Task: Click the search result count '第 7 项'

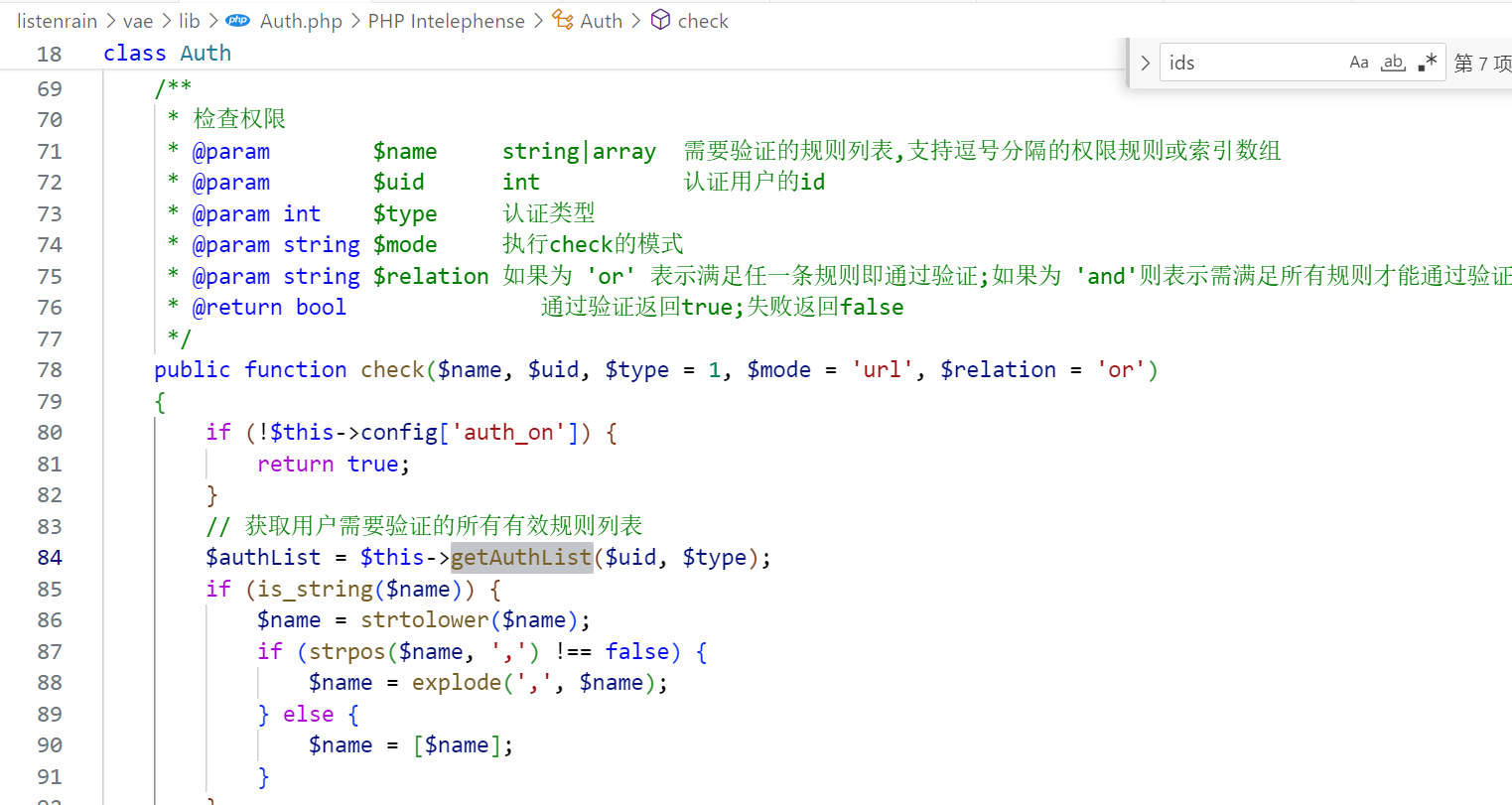Action: tap(1483, 64)
